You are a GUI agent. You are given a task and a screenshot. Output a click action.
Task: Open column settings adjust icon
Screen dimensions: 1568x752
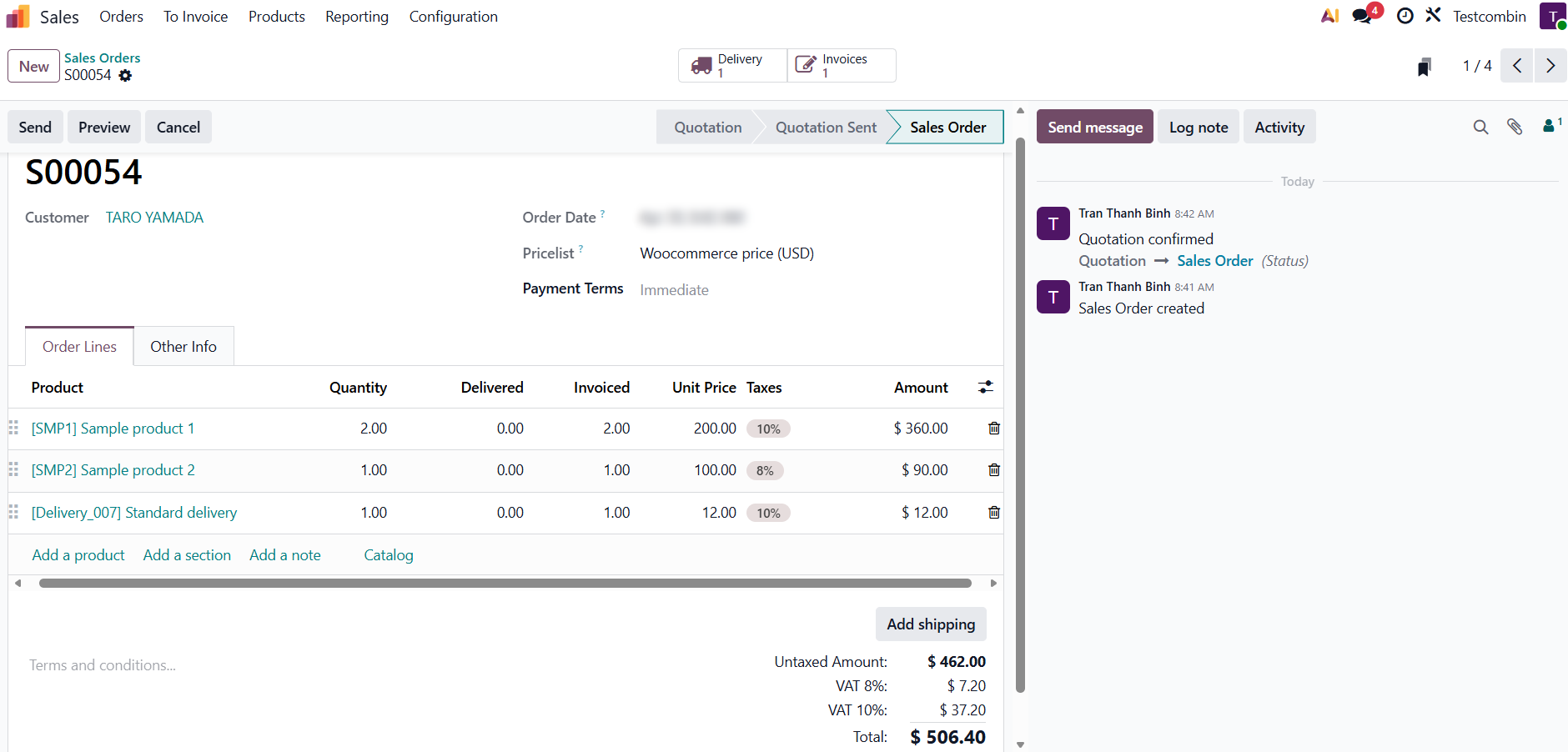985,387
